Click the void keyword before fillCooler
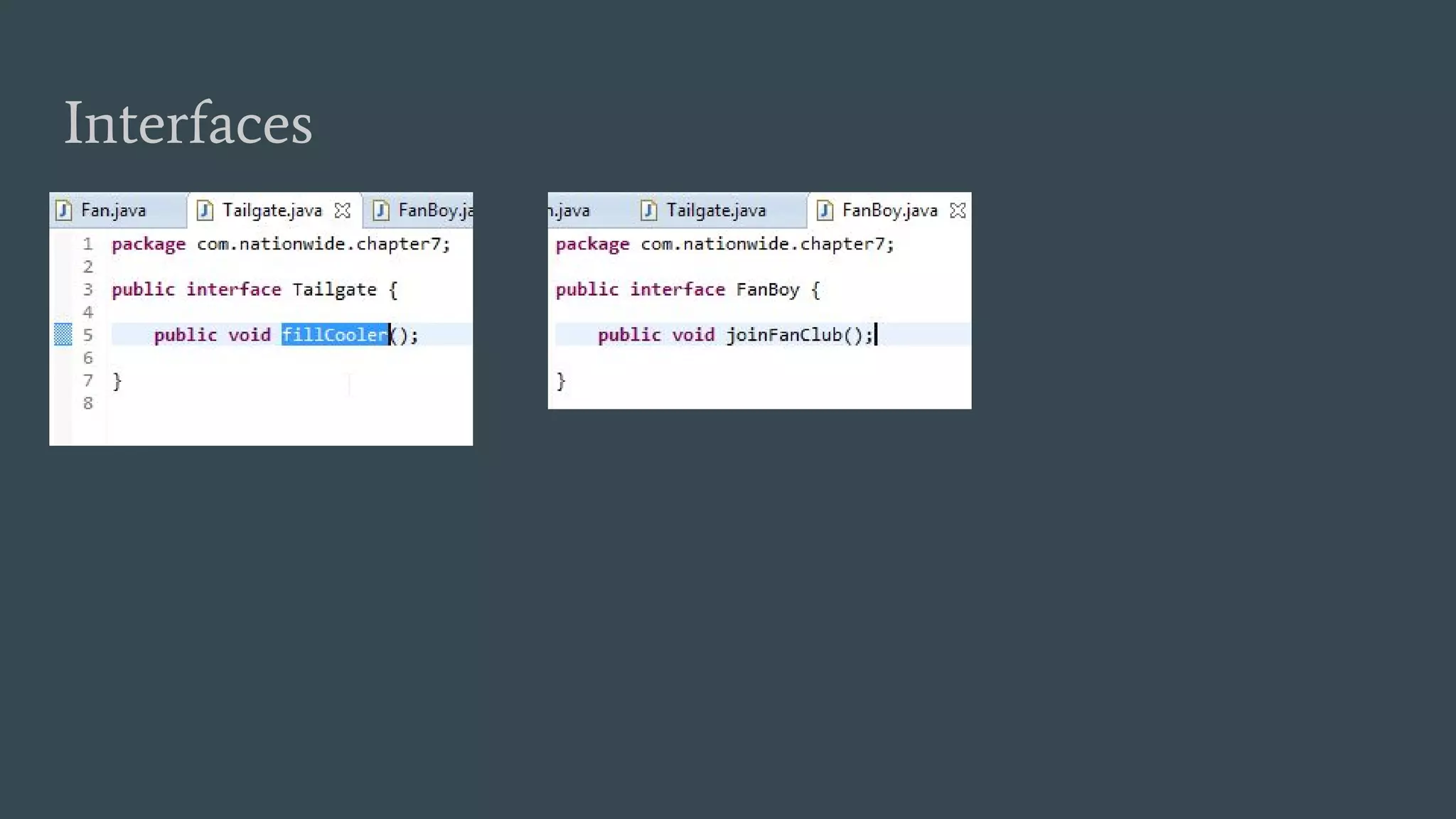Viewport: 1456px width, 819px height. (249, 335)
